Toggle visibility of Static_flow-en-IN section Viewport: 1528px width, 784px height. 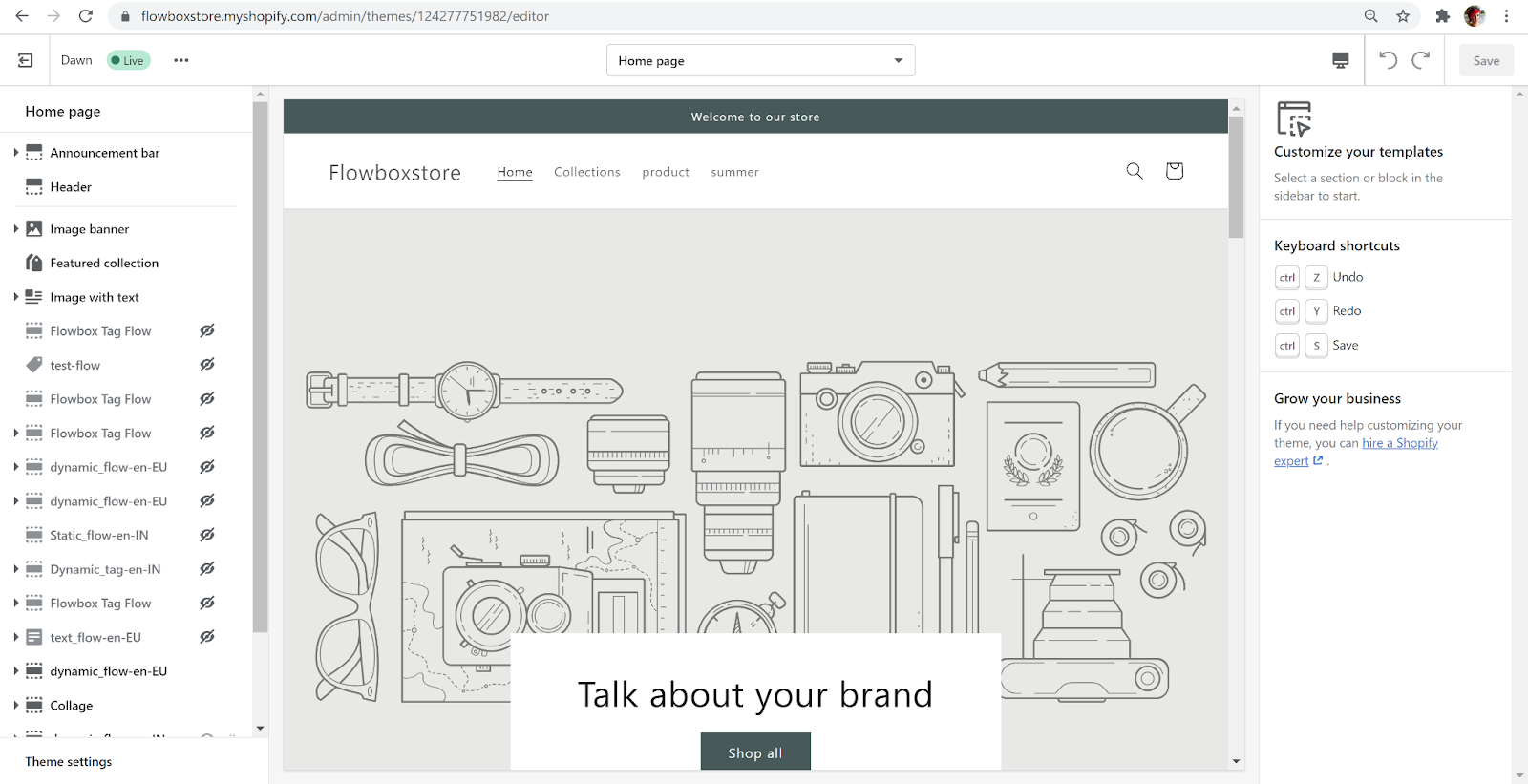tap(207, 535)
